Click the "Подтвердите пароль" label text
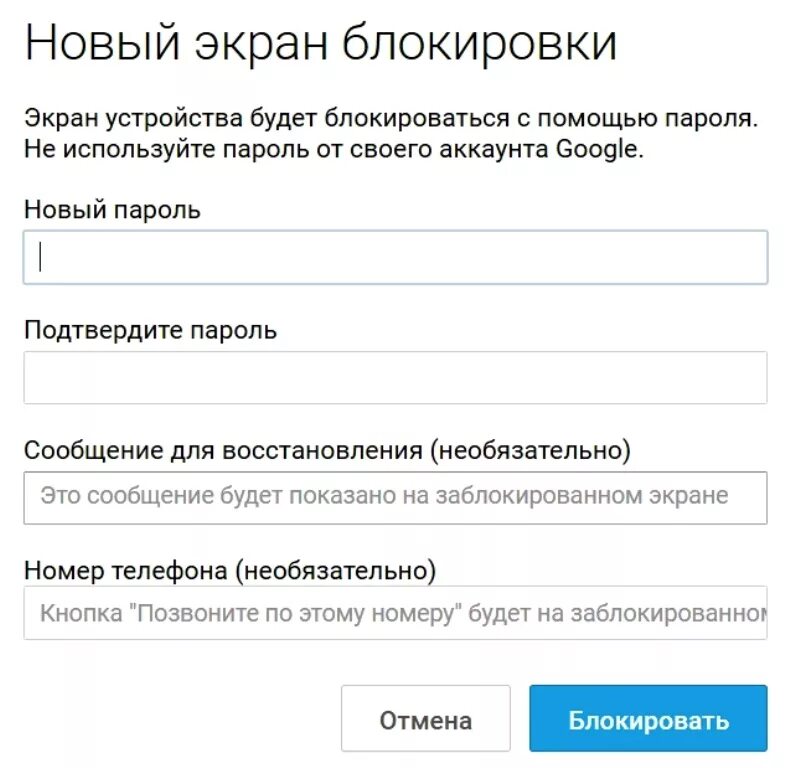This screenshot has width=795, height=768. point(150,330)
